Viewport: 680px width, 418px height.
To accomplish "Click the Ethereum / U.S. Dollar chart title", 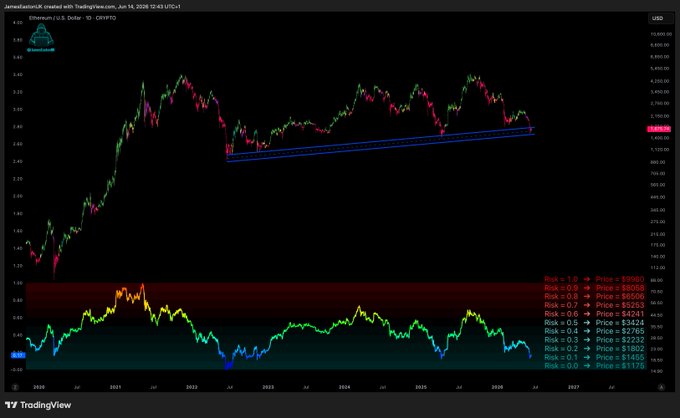I will [72, 18].
